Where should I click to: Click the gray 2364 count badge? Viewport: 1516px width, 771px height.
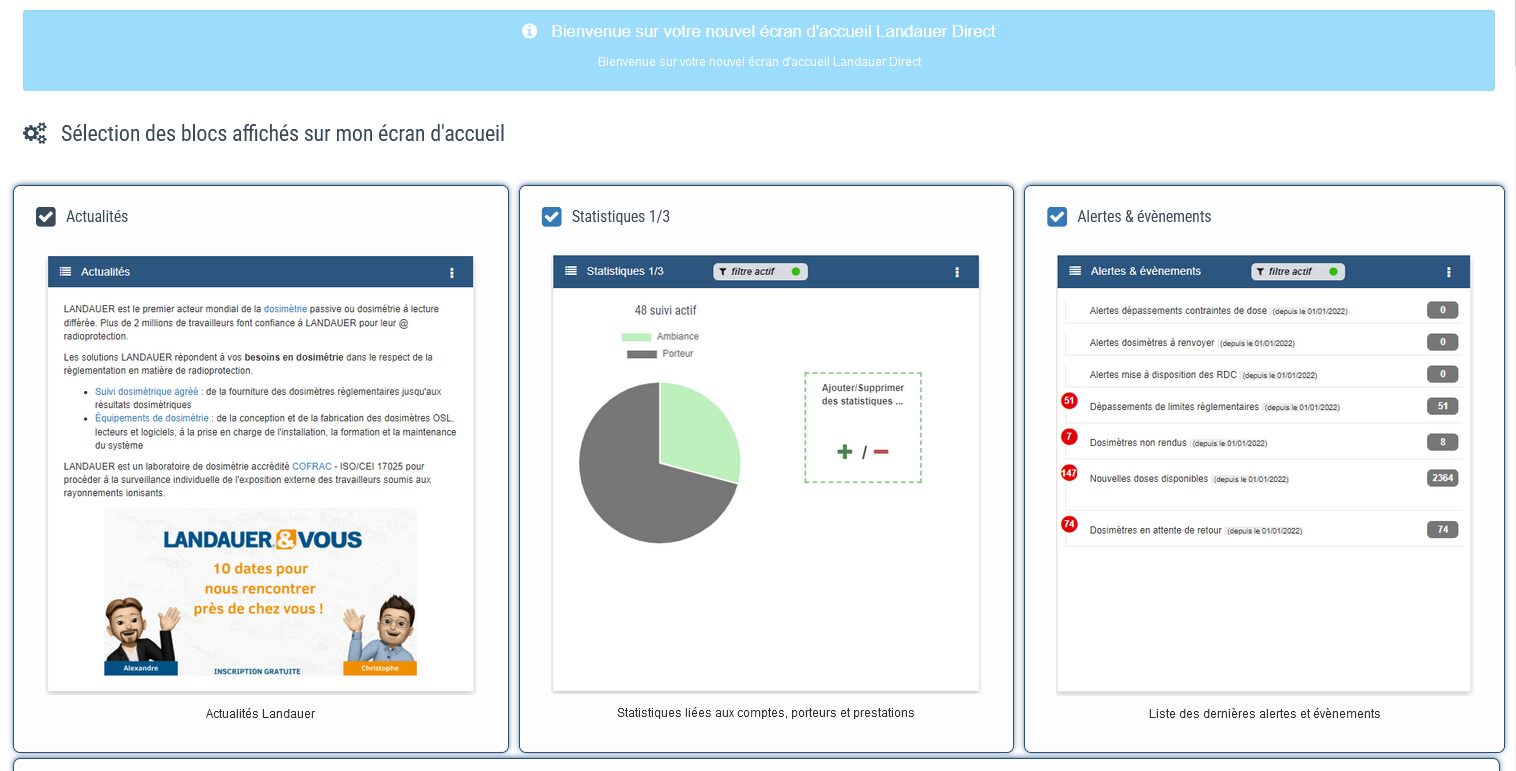click(x=1442, y=478)
